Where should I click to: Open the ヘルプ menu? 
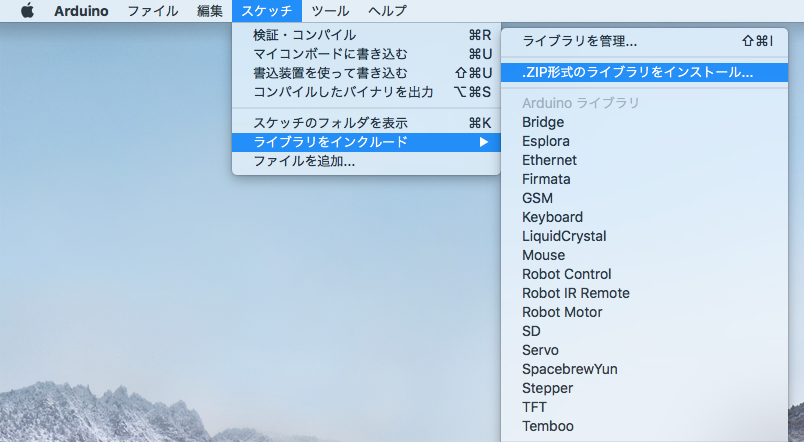point(387,11)
